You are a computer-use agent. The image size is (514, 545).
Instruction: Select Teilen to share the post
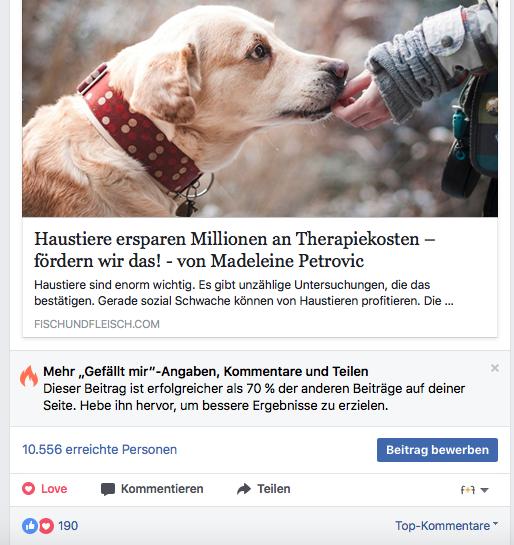(x=274, y=489)
